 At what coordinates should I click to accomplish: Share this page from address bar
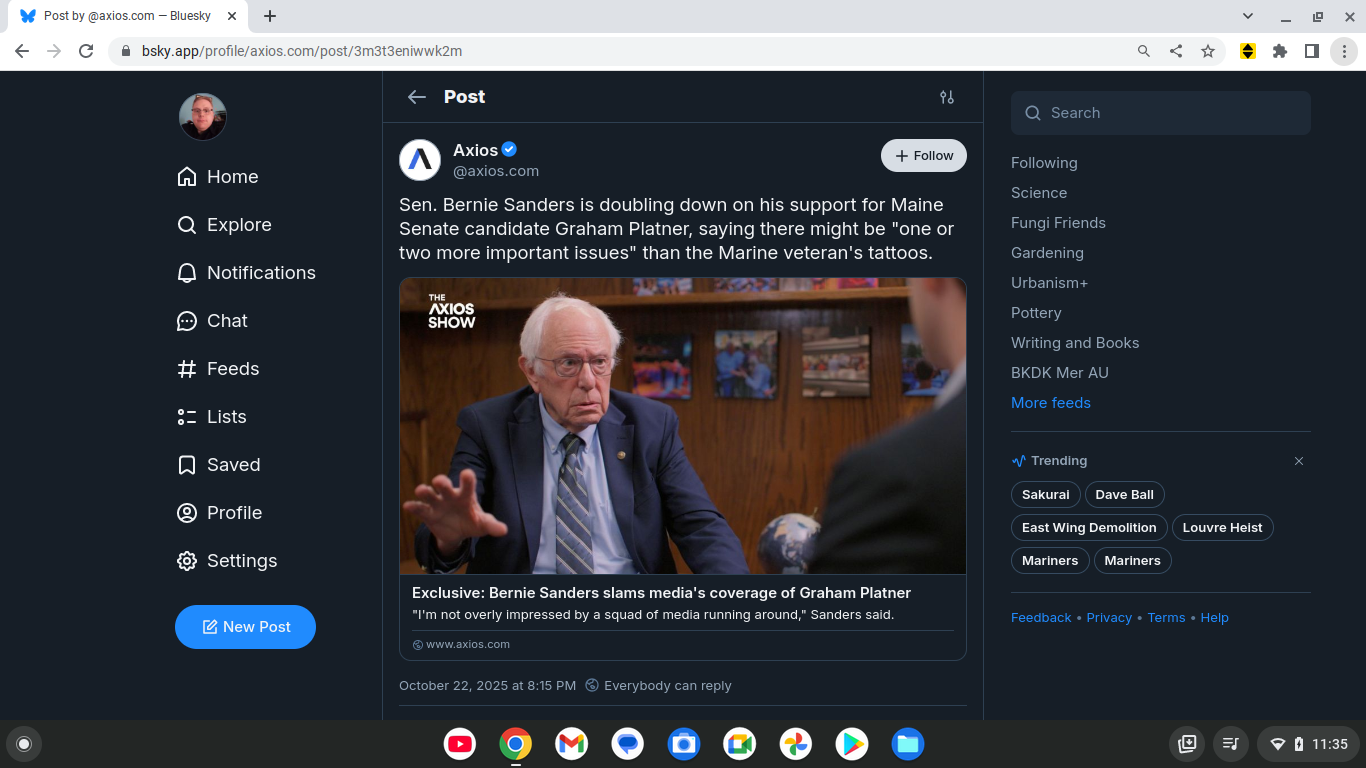click(1176, 51)
